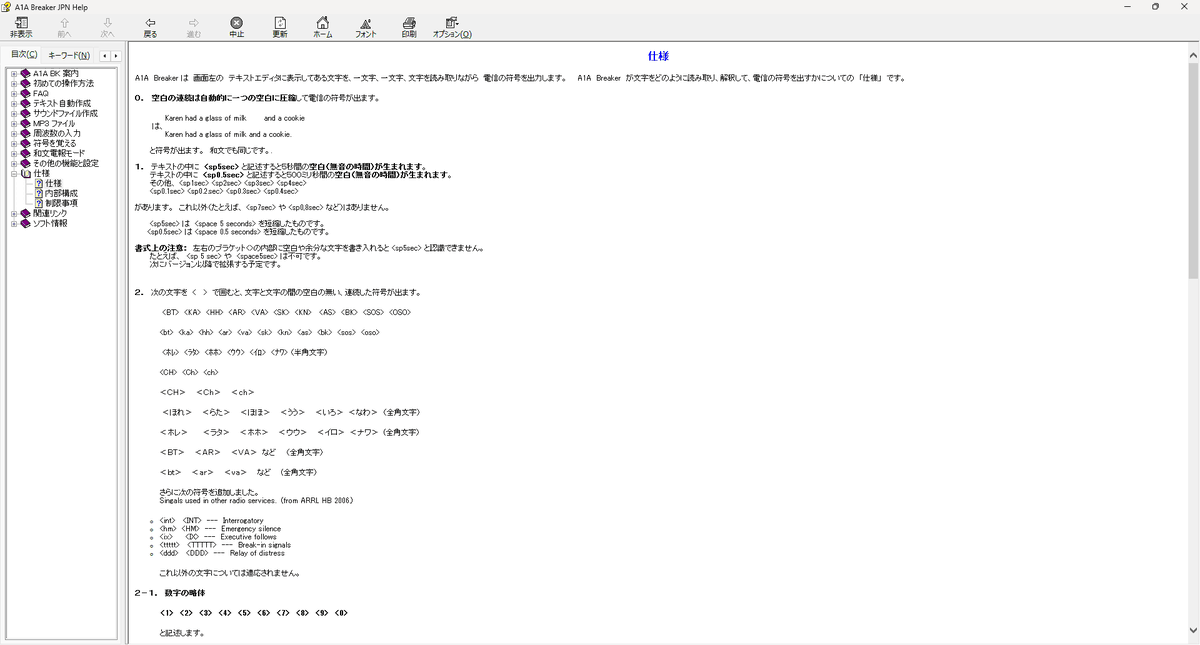1200x645 pixels.
Task: Print the topic with 印刷
Action: click(409, 27)
